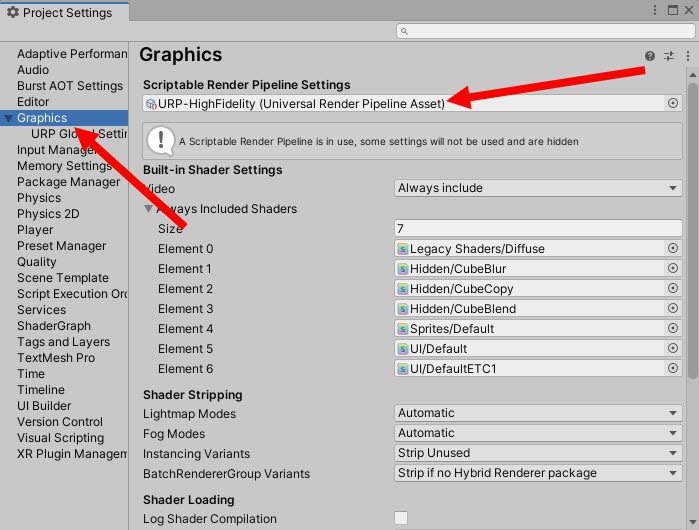
Task: Click the scrollbar up arrow
Action: pyautogui.click(x=692, y=74)
